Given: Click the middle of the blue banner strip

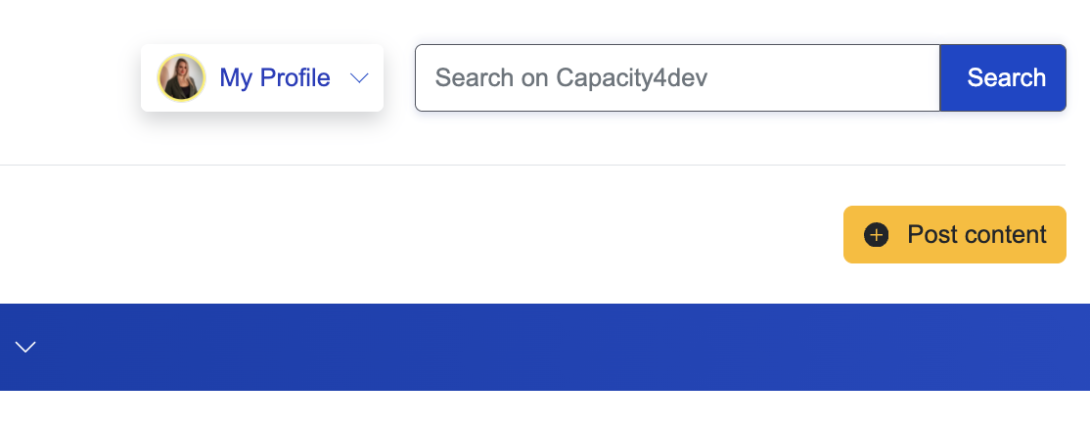Looking at the screenshot, I should (x=545, y=347).
